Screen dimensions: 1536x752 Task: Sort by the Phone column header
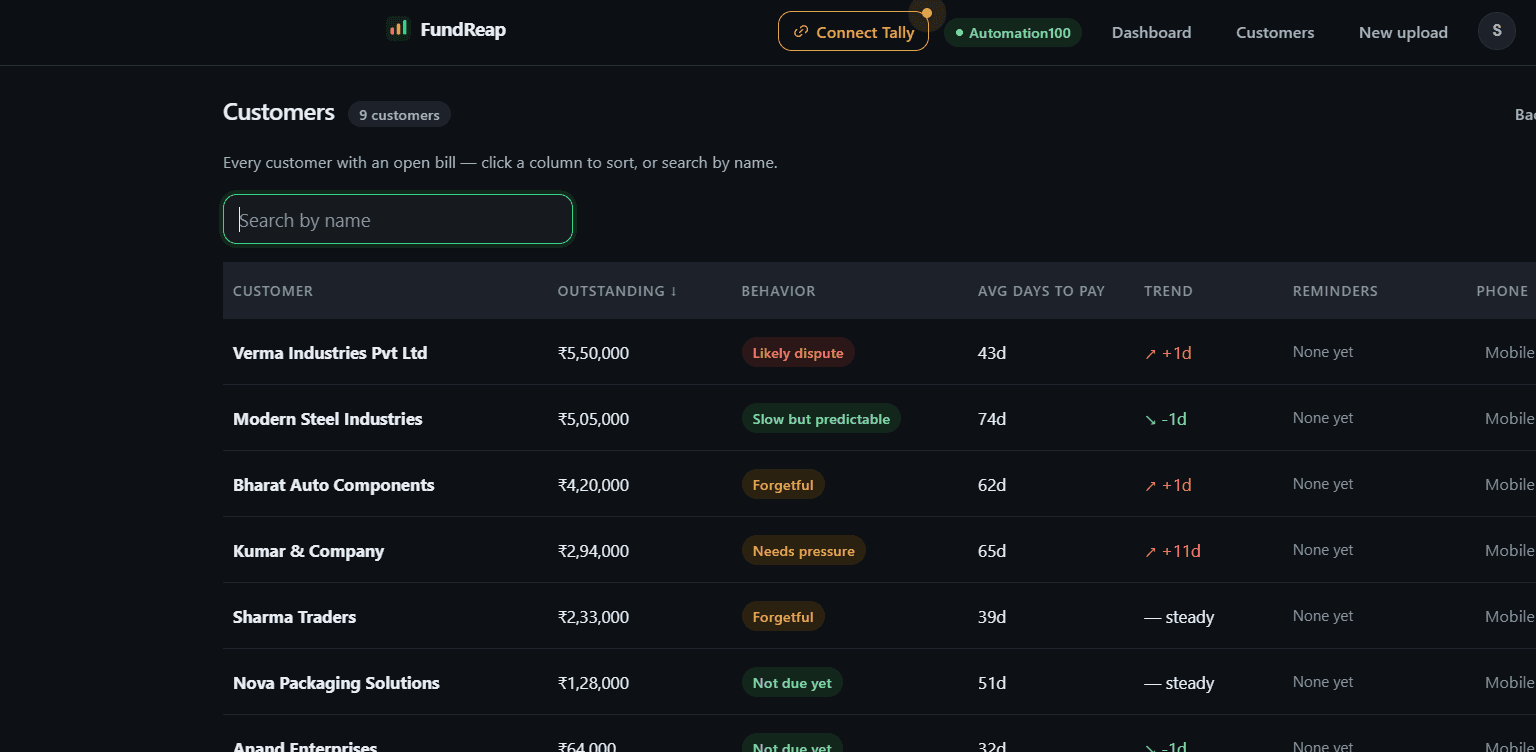(1502, 291)
